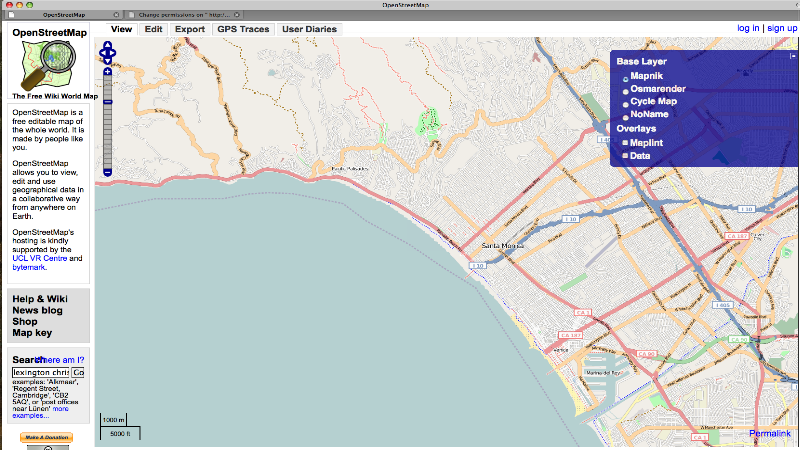Select the Osmarender base layer
800x450 pixels.
[x=626, y=90]
